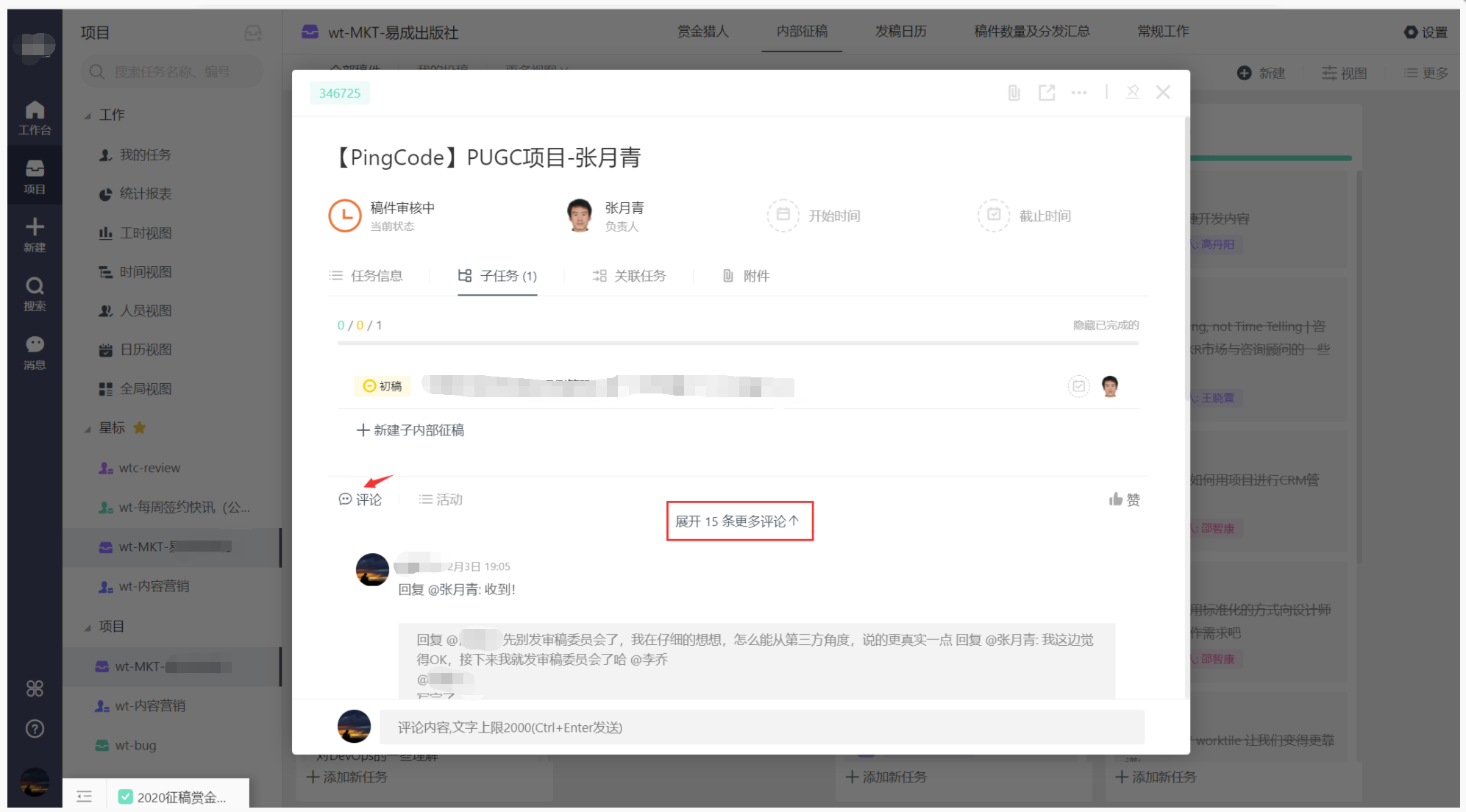Click the pin icon in dialog header

coord(1132,92)
